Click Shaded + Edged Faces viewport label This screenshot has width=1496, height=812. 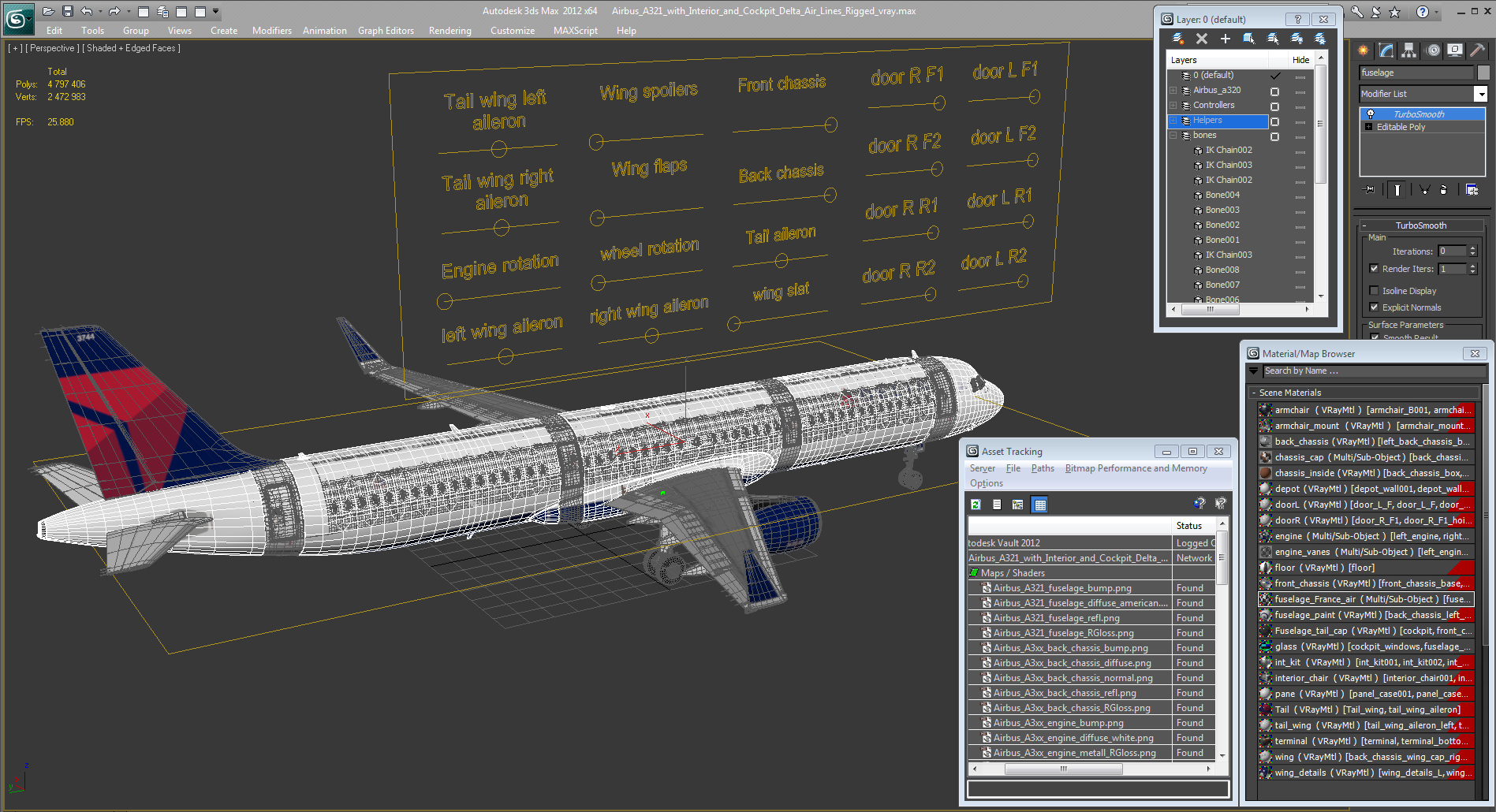click(x=131, y=48)
